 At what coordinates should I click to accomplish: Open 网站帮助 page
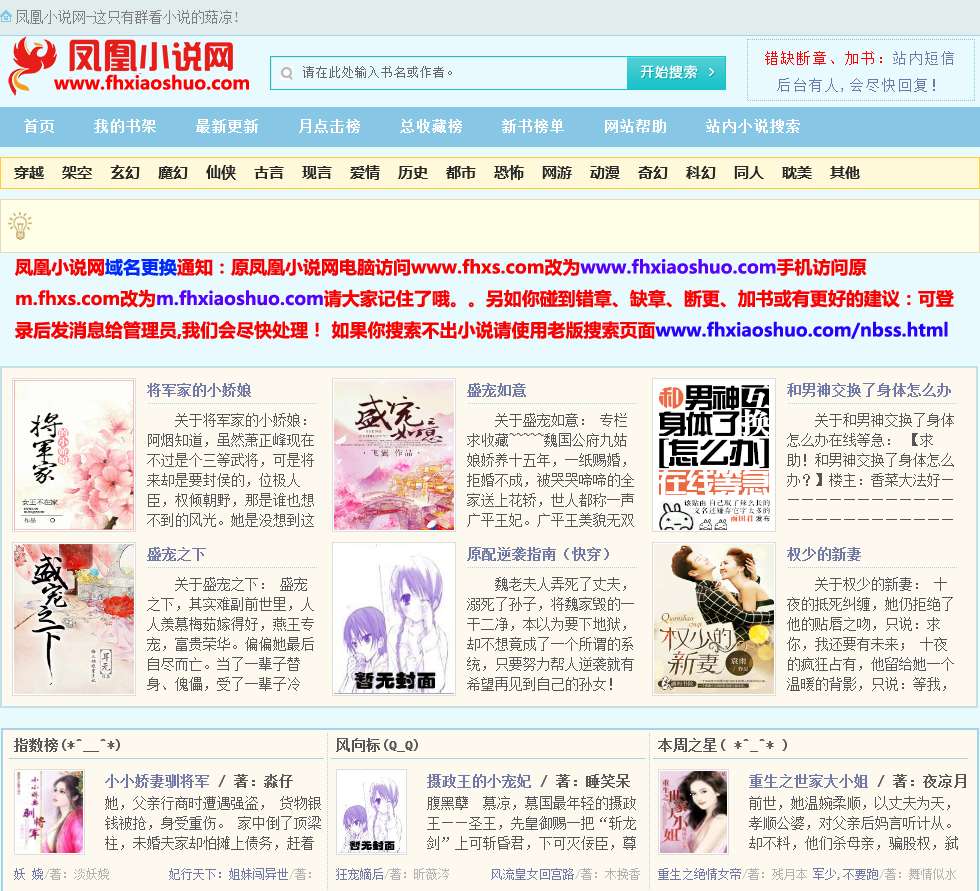coord(635,126)
